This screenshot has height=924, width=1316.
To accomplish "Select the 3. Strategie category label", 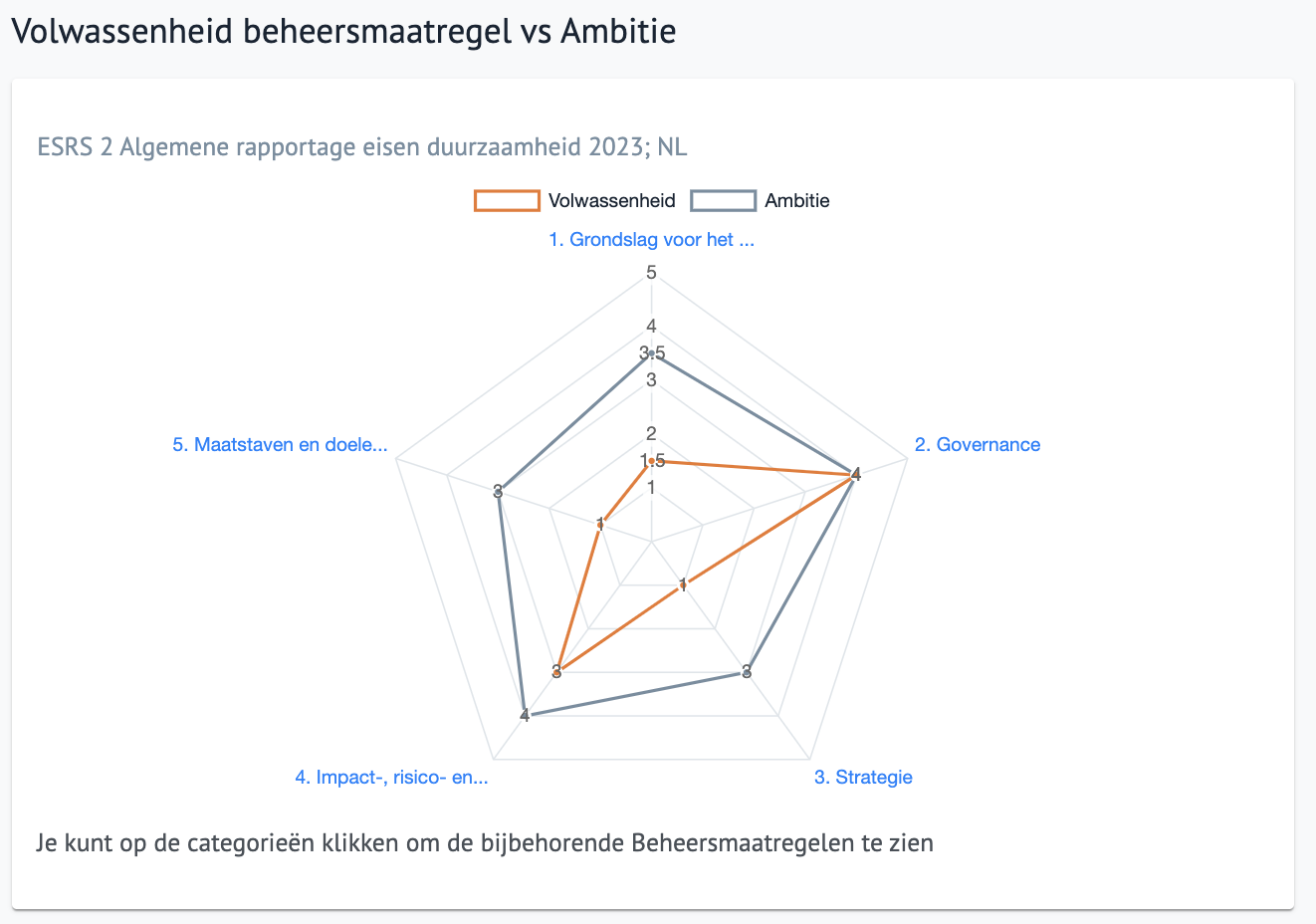I will tap(863, 778).
